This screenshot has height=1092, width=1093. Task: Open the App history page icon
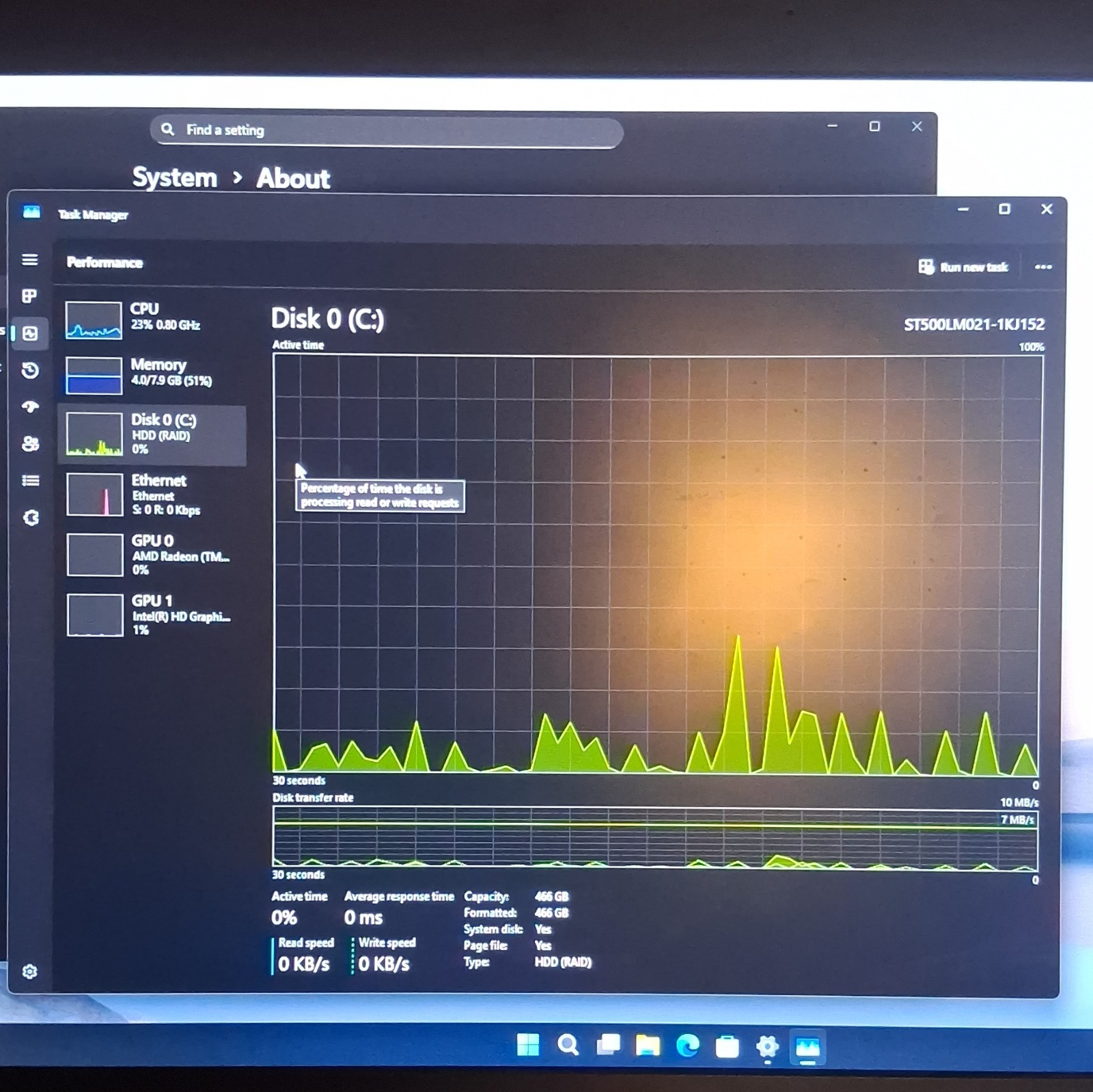(30, 370)
